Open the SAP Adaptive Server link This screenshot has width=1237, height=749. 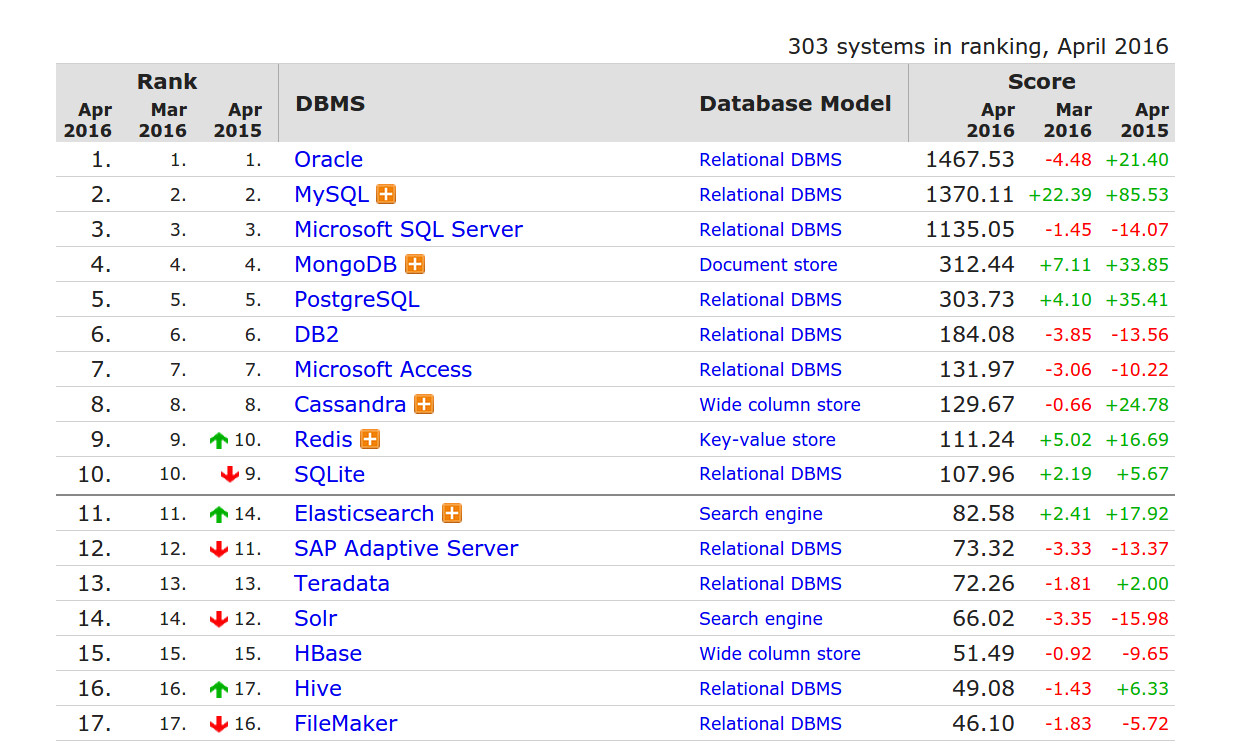tap(406, 549)
